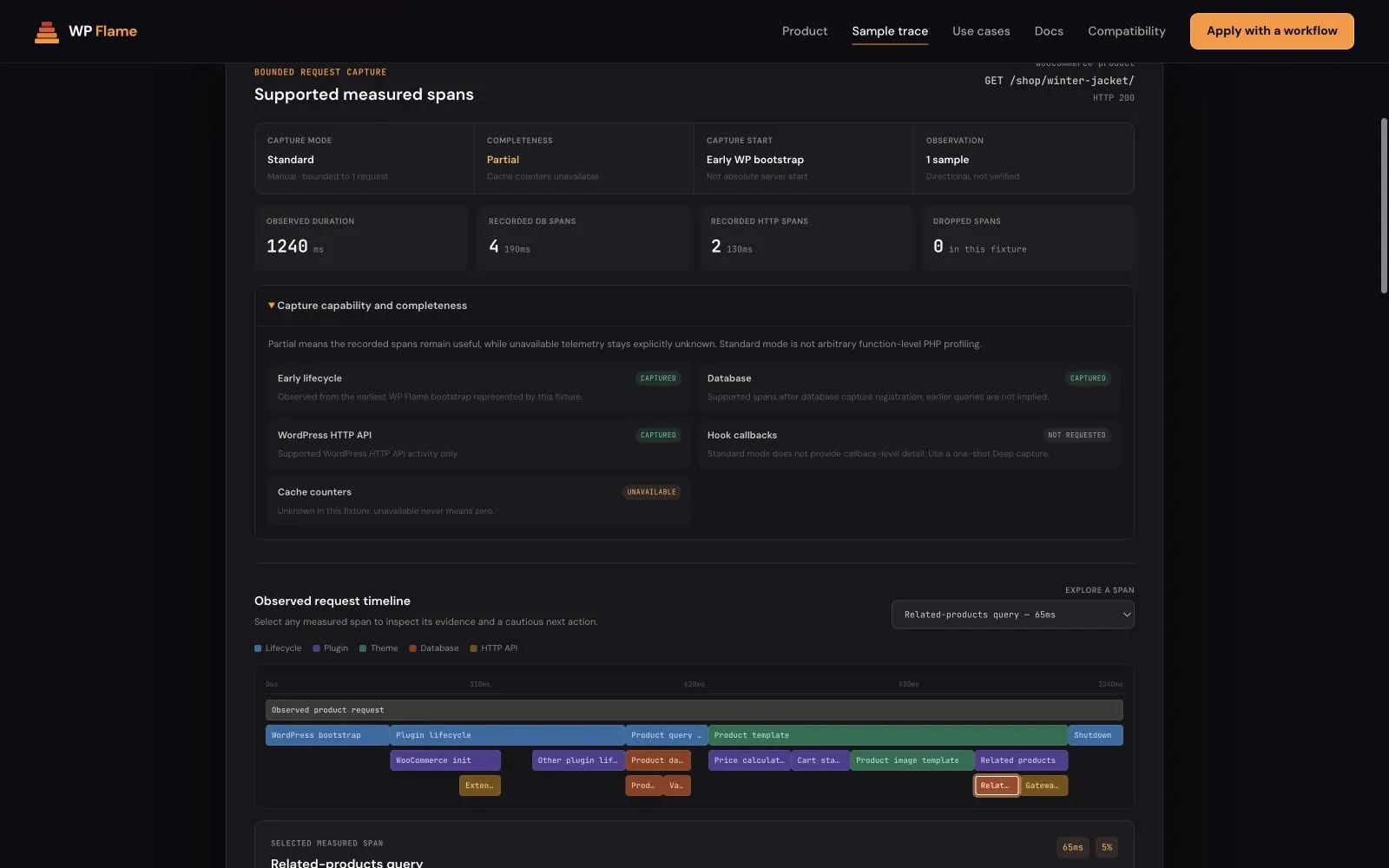Click the GET /shop/winter-jacket/ request path
This screenshot has height=868, width=1389.
[x=1059, y=81]
